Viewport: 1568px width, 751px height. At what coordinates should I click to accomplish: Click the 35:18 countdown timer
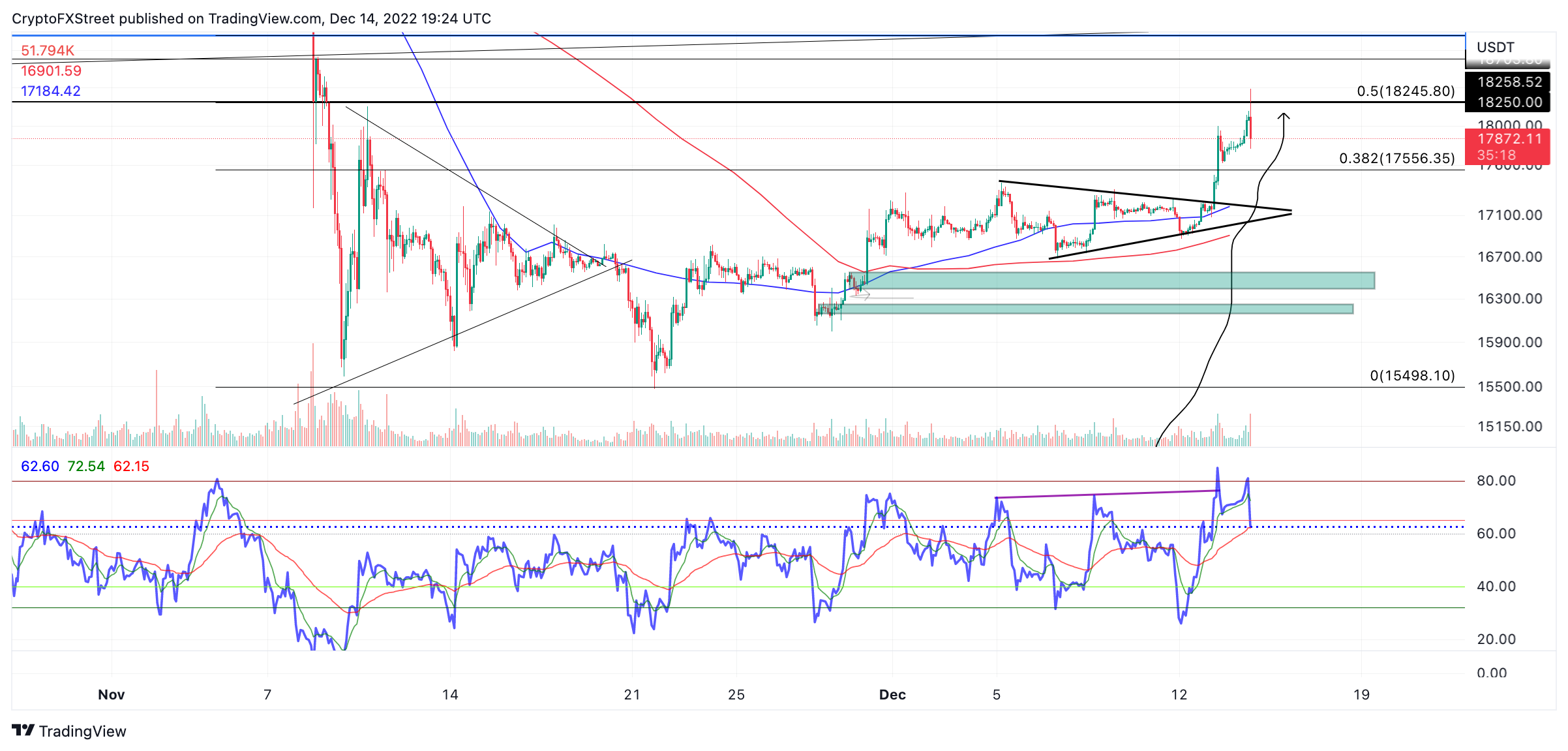pos(1496,155)
